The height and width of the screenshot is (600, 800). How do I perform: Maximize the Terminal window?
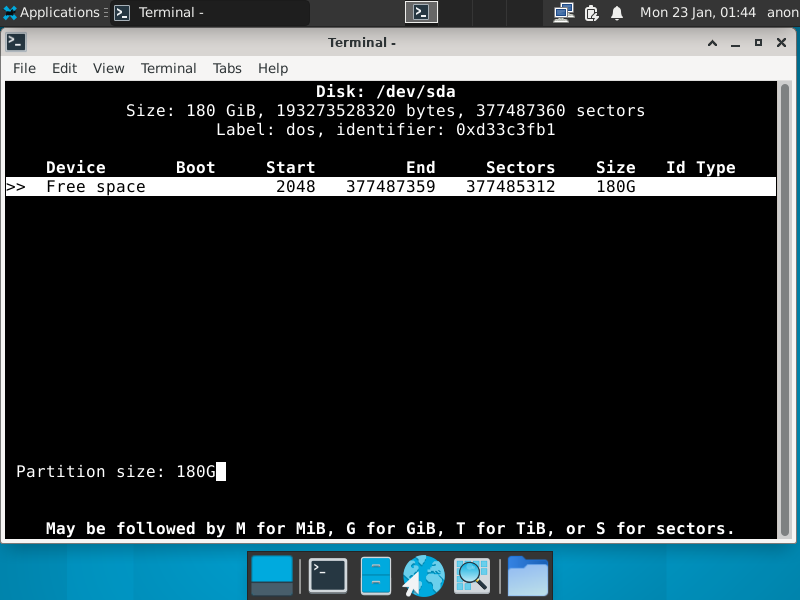point(758,43)
